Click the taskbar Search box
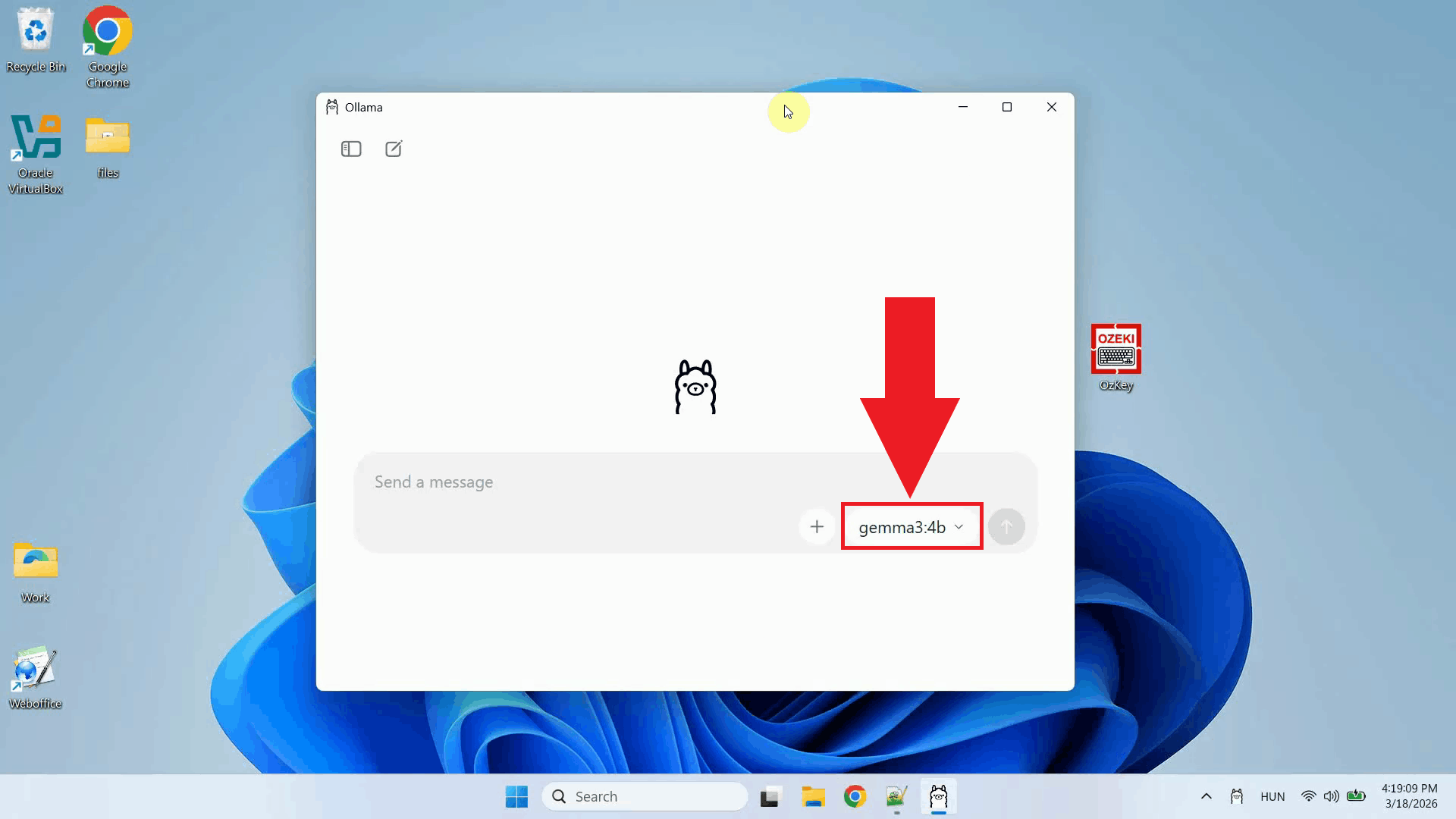This screenshot has height=819, width=1456. pos(645,796)
